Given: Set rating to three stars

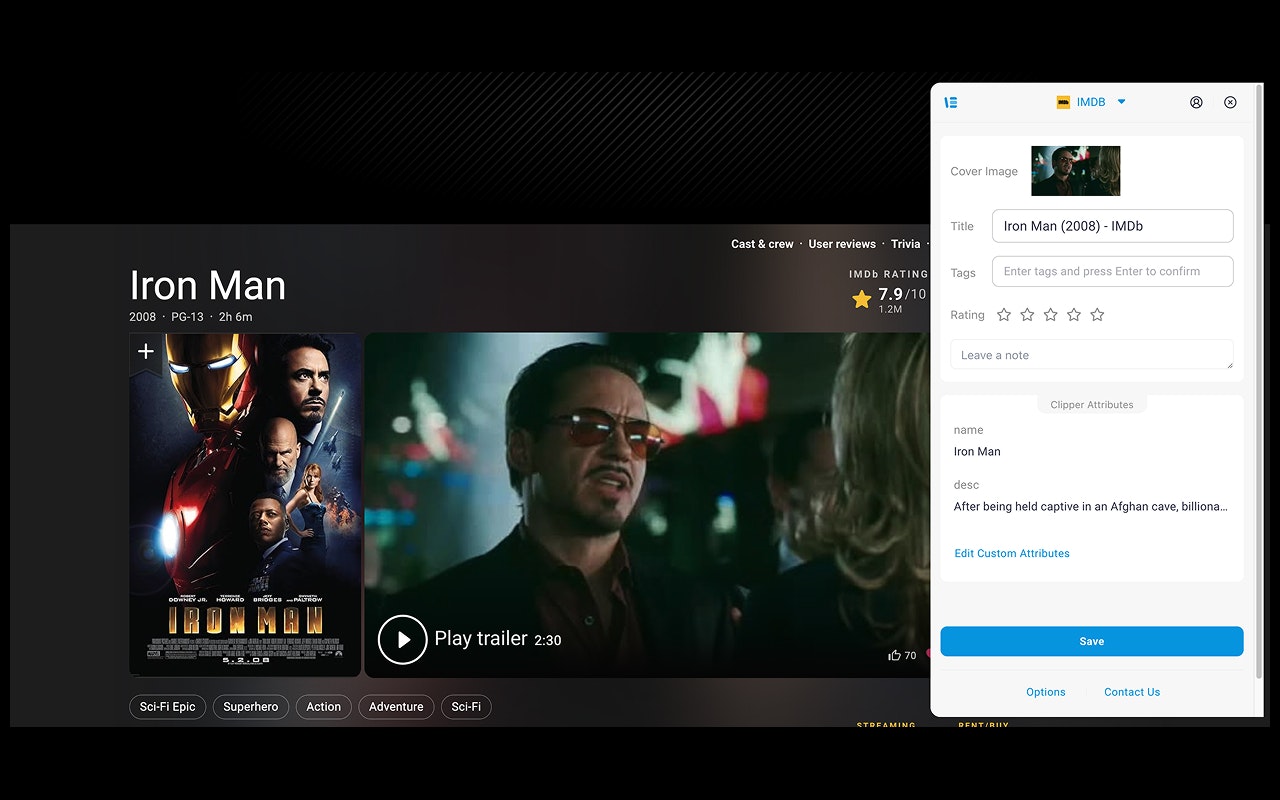Looking at the screenshot, I should (x=1051, y=315).
